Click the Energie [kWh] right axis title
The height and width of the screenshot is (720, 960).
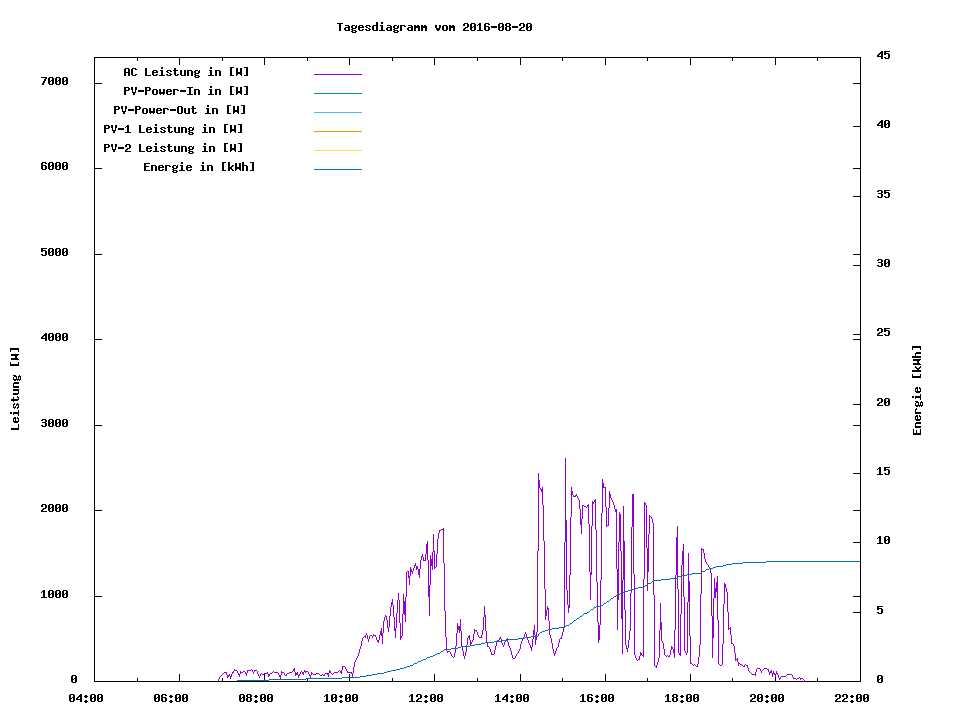pyautogui.click(x=917, y=390)
